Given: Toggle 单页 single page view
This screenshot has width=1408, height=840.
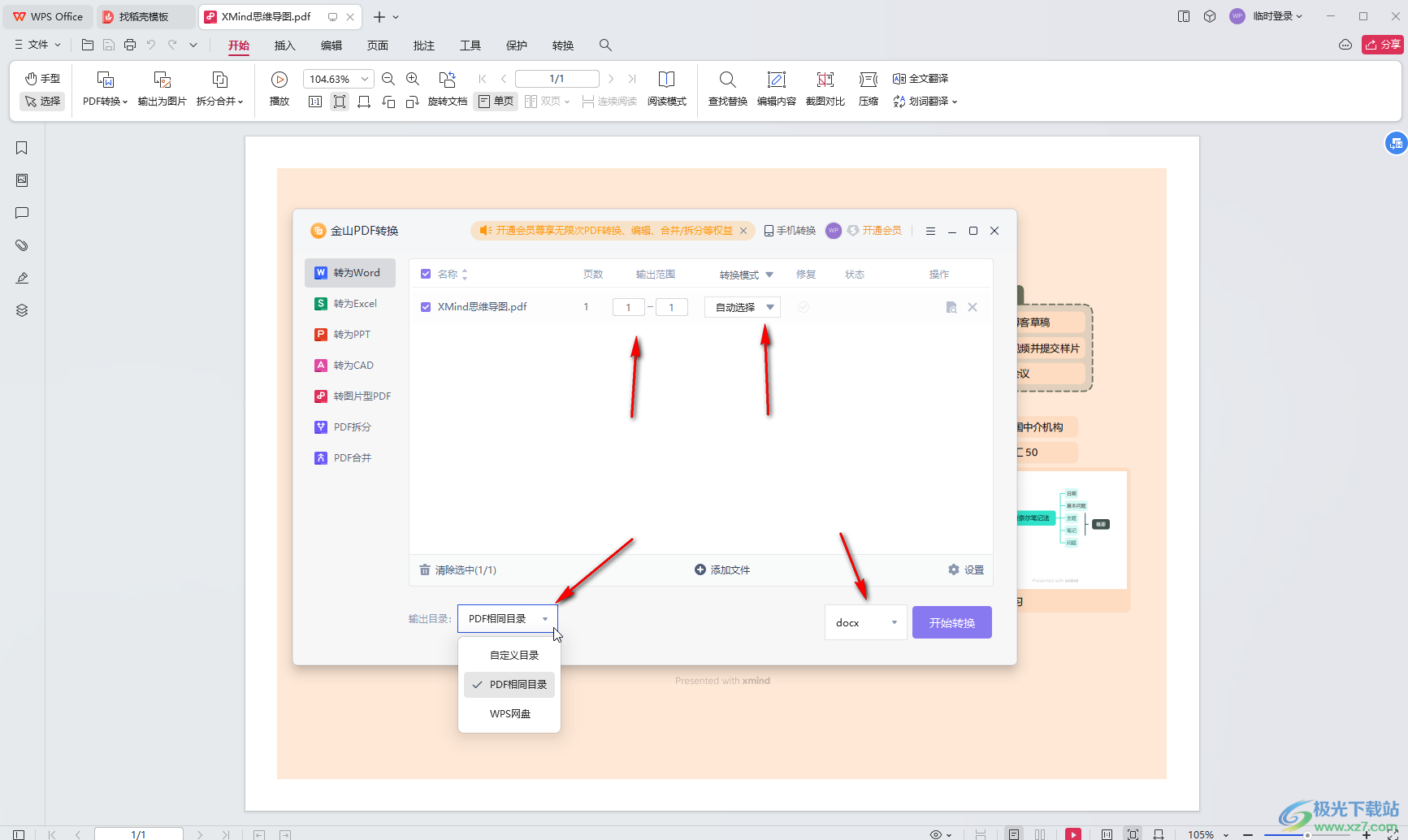Looking at the screenshot, I should click(x=496, y=102).
